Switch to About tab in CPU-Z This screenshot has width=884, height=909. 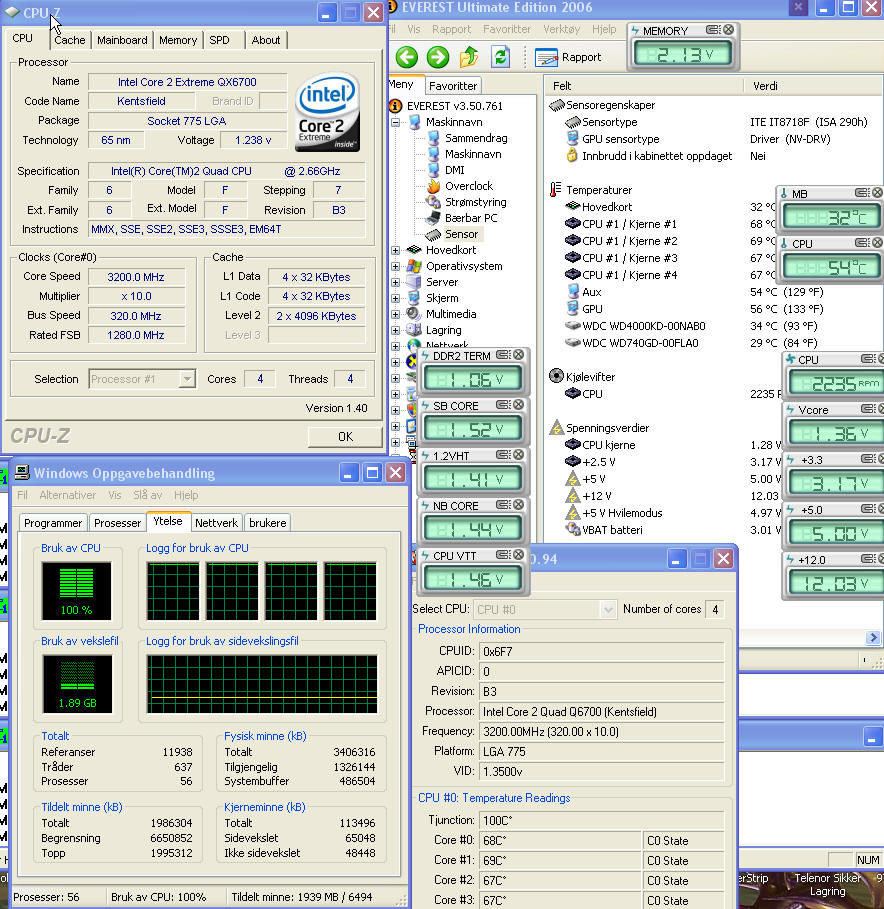(x=265, y=40)
